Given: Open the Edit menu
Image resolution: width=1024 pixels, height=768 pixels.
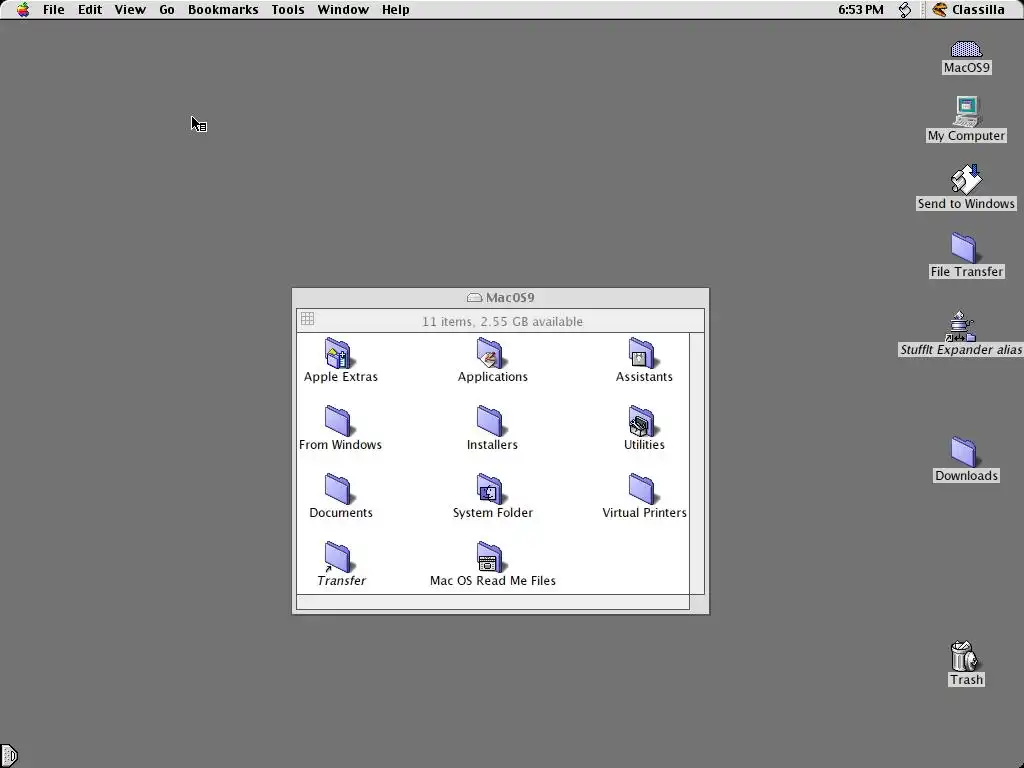Looking at the screenshot, I should pyautogui.click(x=89, y=10).
